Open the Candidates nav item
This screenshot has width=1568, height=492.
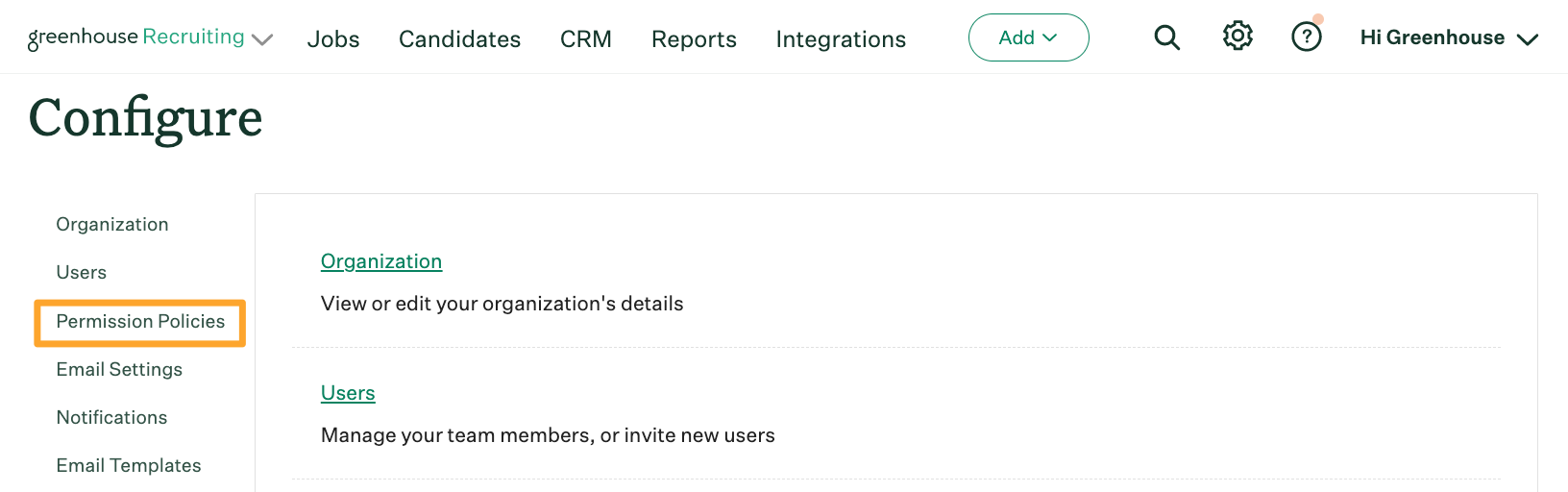[x=459, y=39]
